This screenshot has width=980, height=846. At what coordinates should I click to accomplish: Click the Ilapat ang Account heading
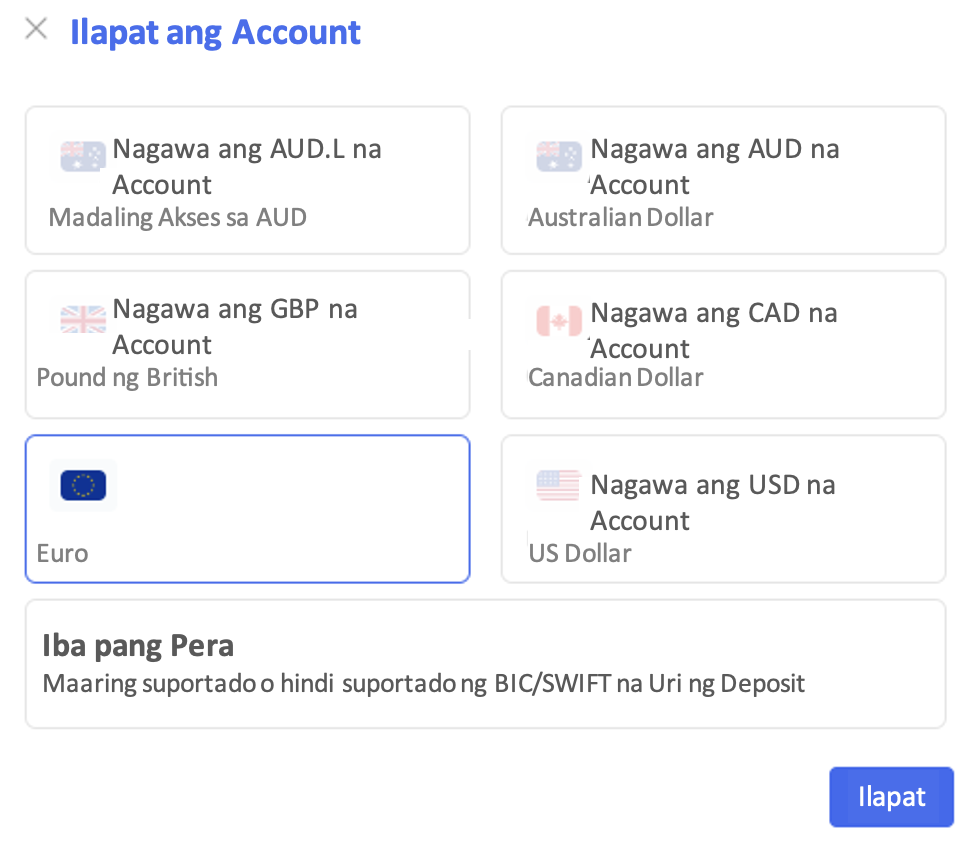[x=215, y=32]
